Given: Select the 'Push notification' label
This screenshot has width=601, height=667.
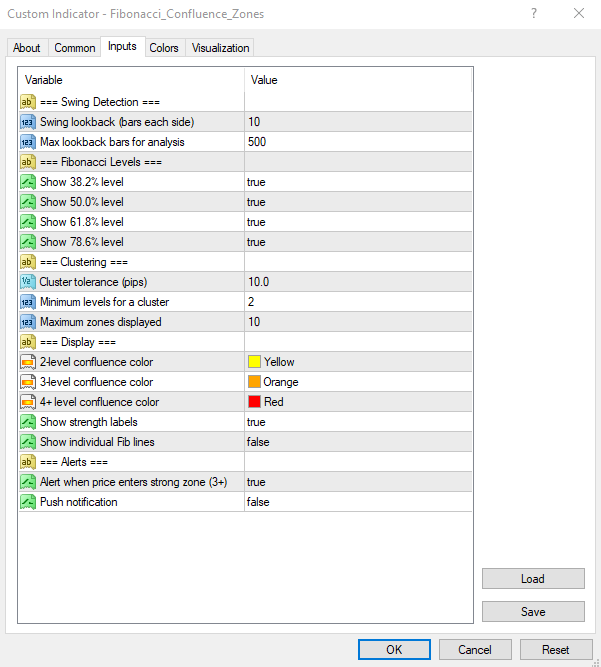Looking at the screenshot, I should (79, 502).
